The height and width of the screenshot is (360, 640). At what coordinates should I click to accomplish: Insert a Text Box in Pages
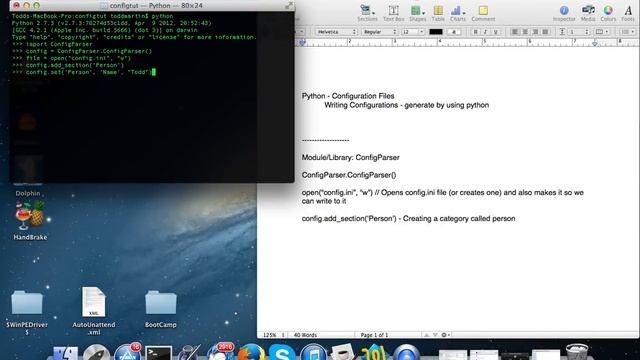pos(393,13)
